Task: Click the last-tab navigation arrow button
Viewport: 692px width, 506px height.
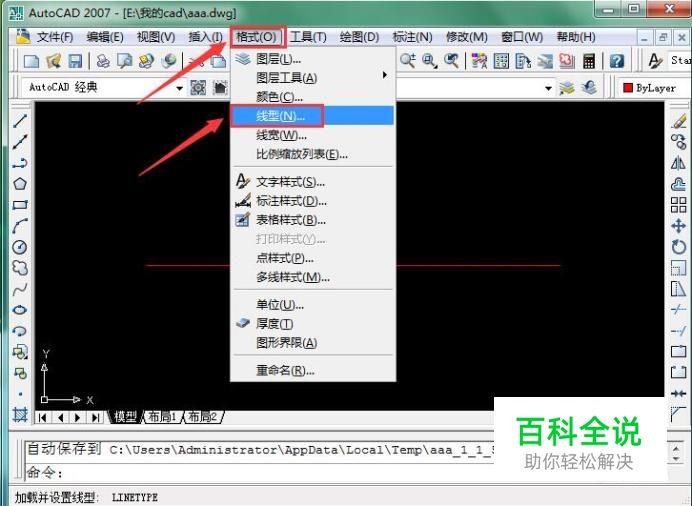Action: point(95,417)
